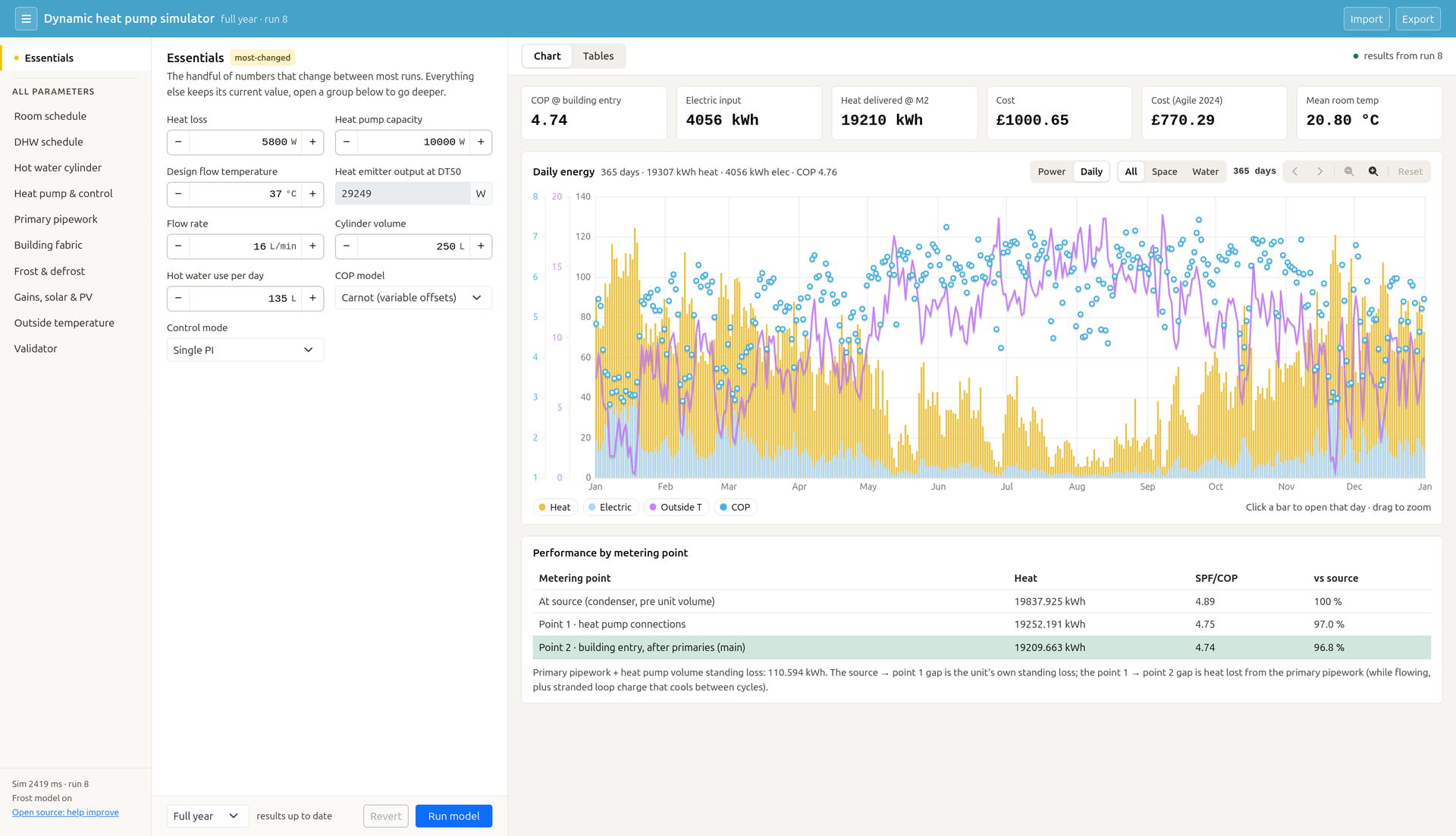1456x836 pixels.
Task: Click the Run model button
Action: pyautogui.click(x=453, y=816)
